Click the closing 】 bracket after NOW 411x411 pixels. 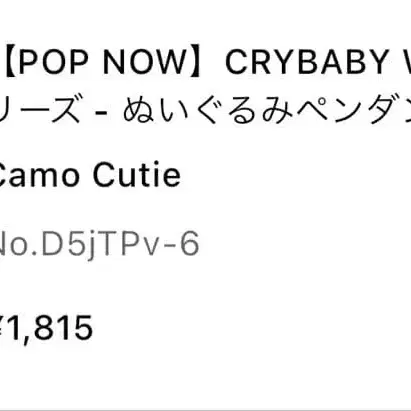click(200, 62)
